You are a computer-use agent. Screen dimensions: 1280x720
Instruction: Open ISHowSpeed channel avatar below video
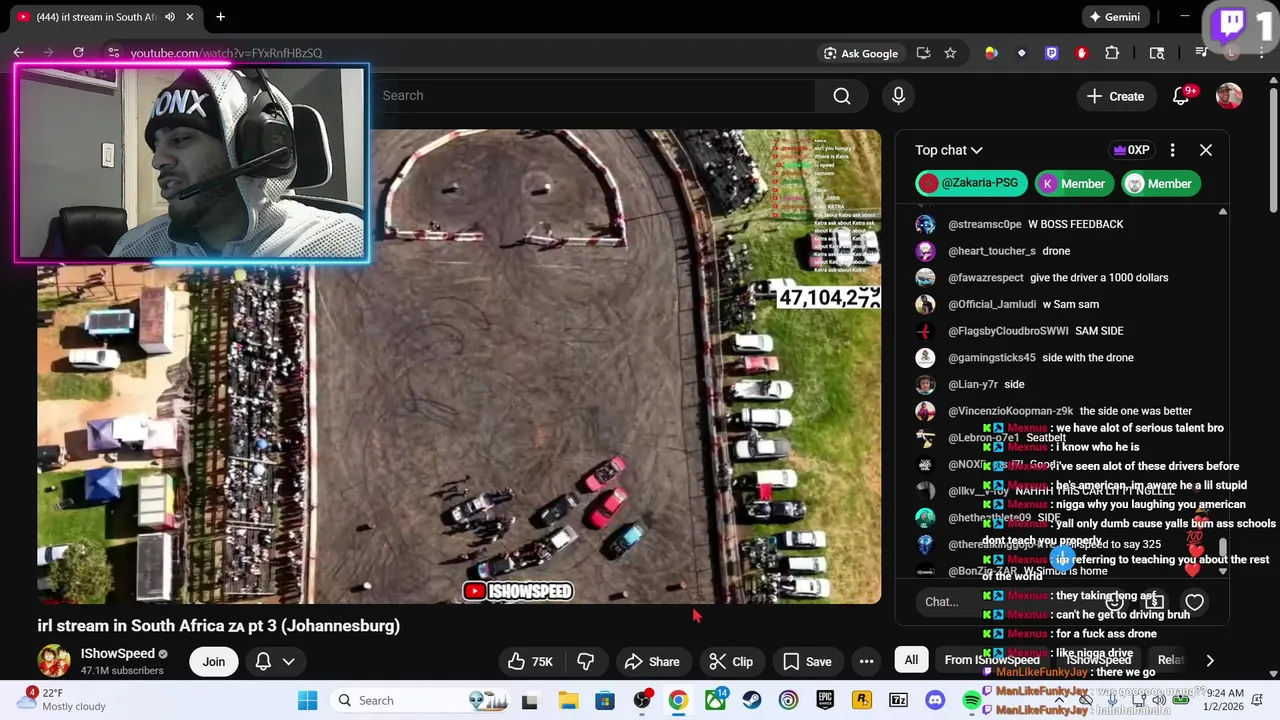click(x=54, y=661)
